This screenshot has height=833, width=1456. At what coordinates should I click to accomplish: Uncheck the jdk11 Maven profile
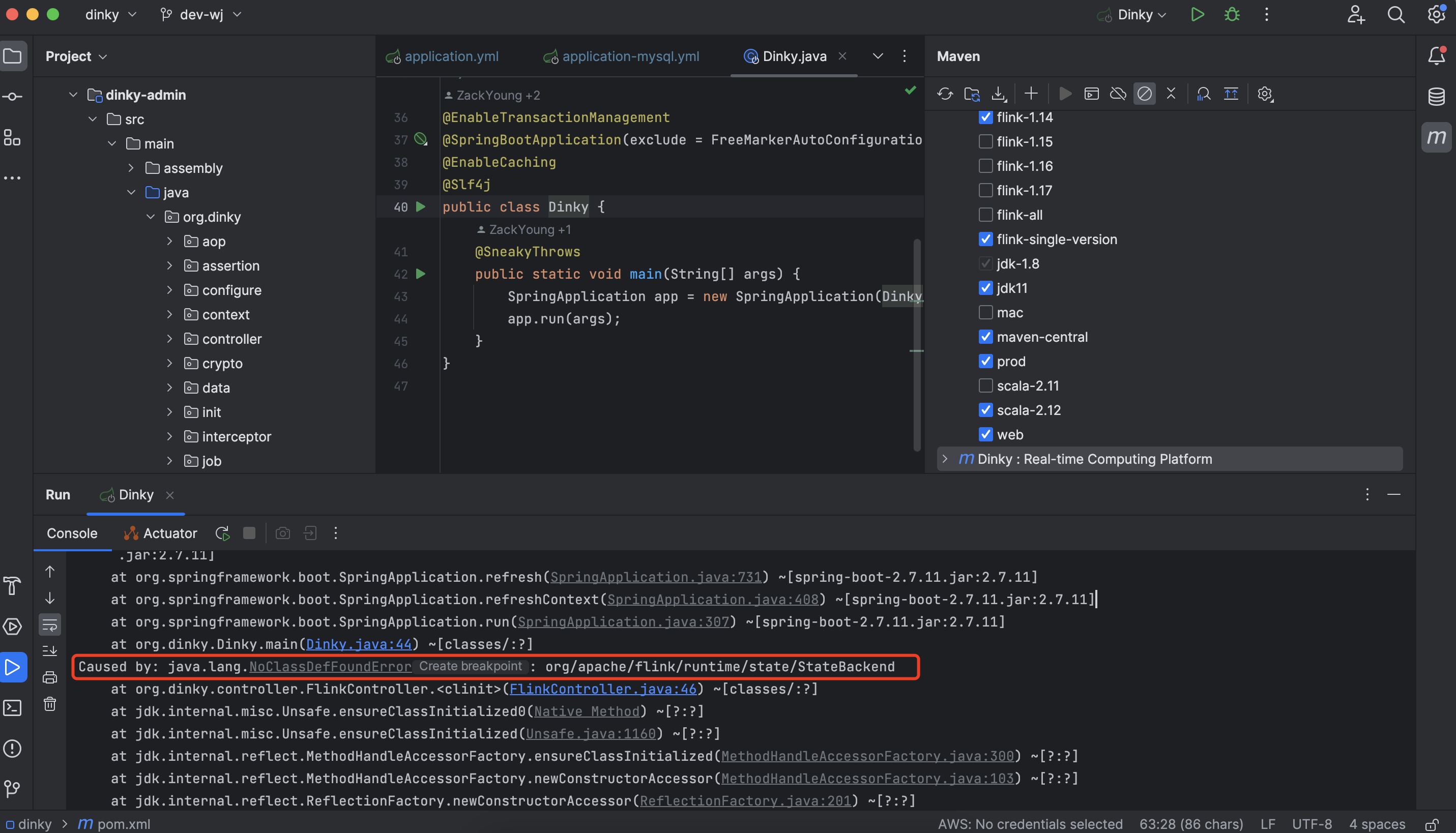985,288
